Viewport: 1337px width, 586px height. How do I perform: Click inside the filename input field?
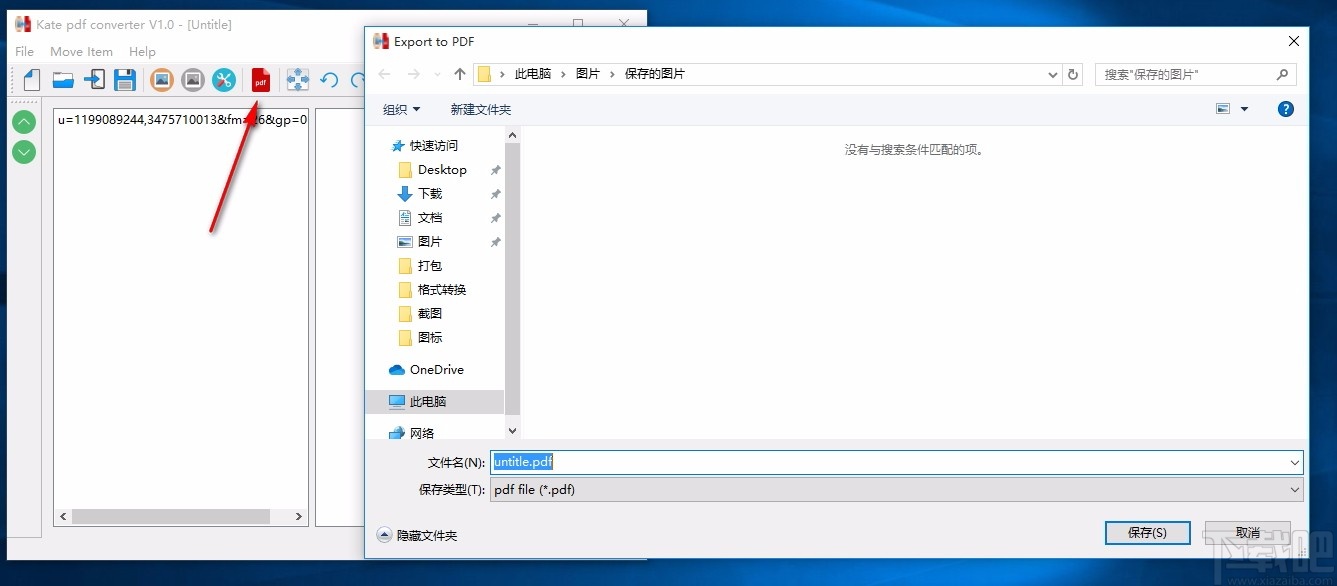[700, 461]
